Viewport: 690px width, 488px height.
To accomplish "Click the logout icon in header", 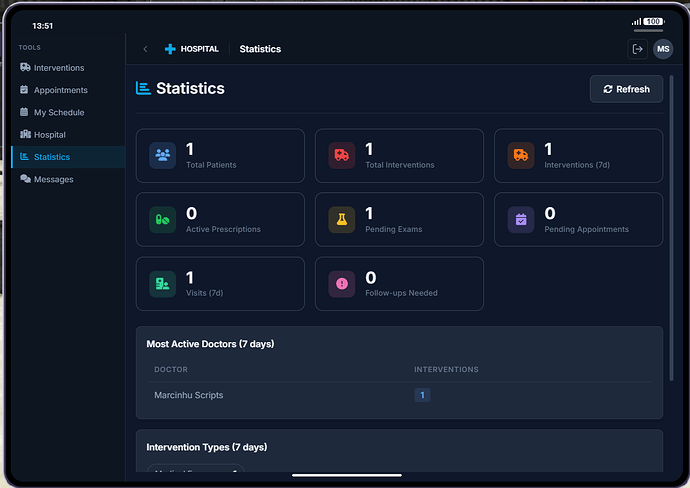I will click(637, 49).
